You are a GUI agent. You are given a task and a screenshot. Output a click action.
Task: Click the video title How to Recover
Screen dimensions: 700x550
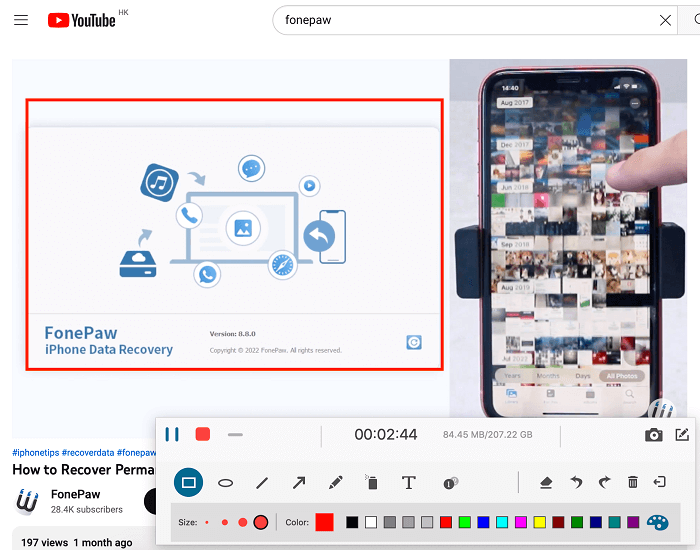83,470
